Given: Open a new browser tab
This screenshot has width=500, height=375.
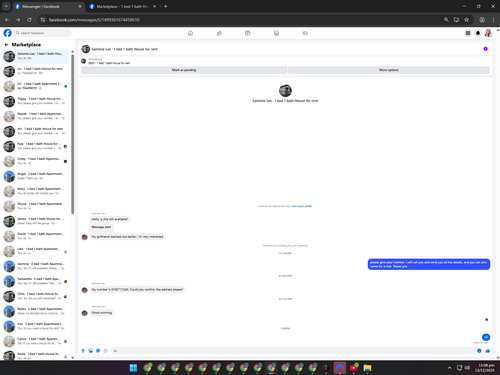Looking at the screenshot, I should [165, 6].
